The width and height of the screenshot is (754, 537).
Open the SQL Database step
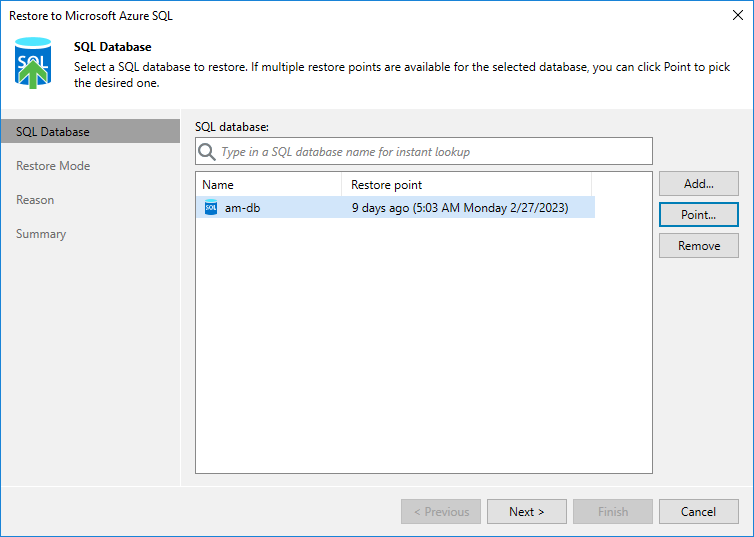point(53,132)
